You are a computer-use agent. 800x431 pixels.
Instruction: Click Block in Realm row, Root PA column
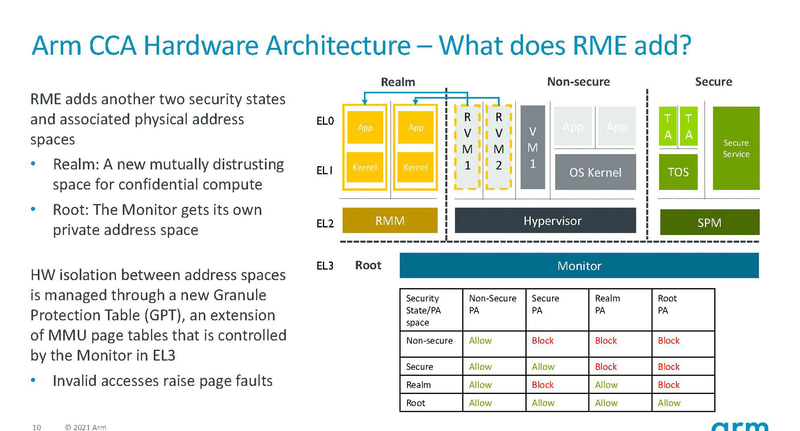coord(668,385)
